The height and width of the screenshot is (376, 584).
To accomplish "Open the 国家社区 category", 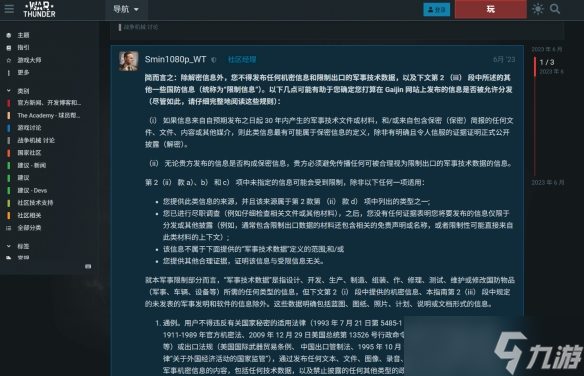I will (x=29, y=153).
